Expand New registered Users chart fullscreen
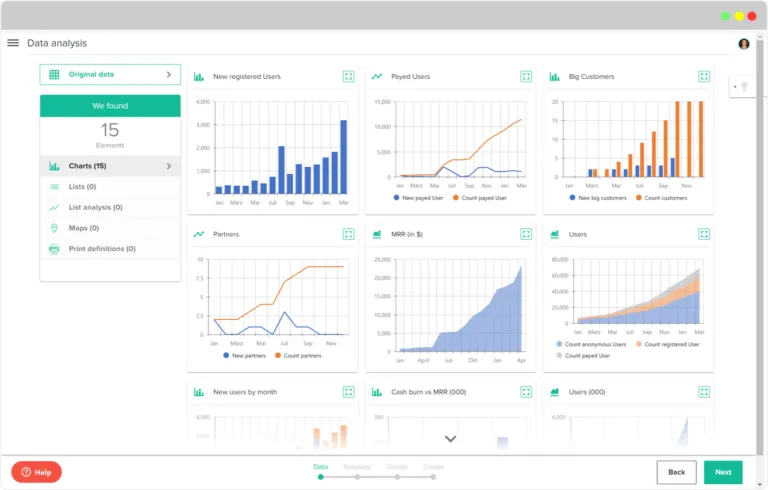Image resolution: width=768 pixels, height=490 pixels. (348, 76)
